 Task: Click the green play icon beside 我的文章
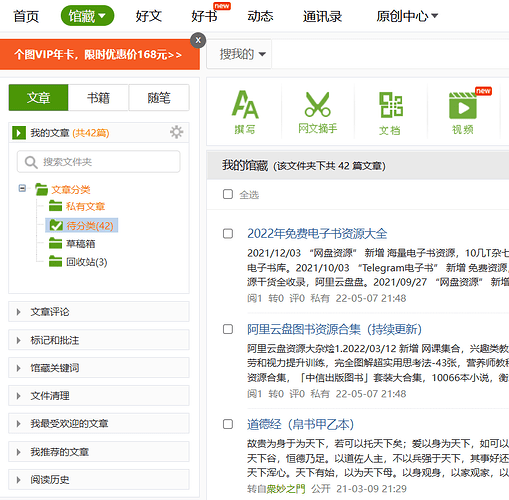point(19,133)
